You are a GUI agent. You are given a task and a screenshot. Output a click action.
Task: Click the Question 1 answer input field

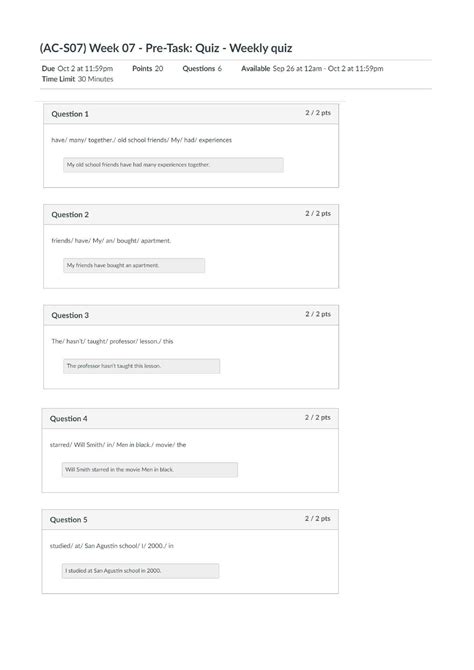(173, 165)
